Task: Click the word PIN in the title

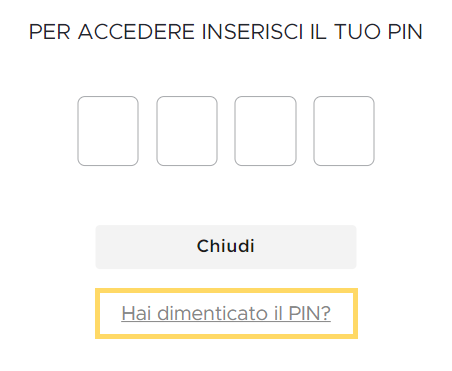Action: (x=405, y=32)
